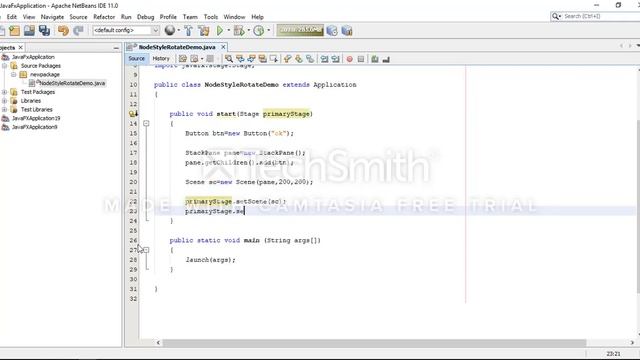Collapse the main method code fold on line 27

coord(146,250)
